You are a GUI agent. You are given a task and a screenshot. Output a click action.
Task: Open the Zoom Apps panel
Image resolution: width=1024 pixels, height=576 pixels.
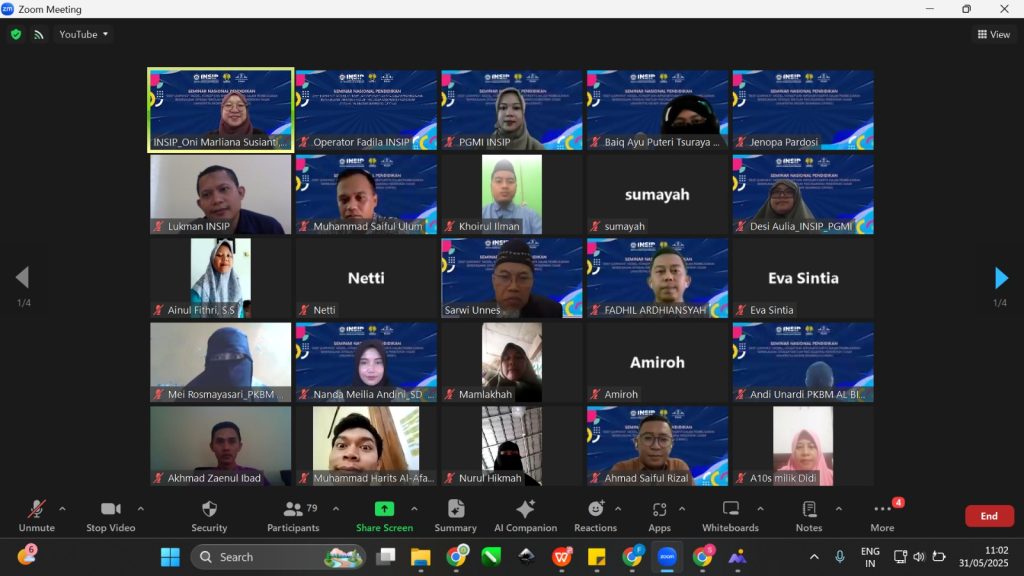[659, 515]
